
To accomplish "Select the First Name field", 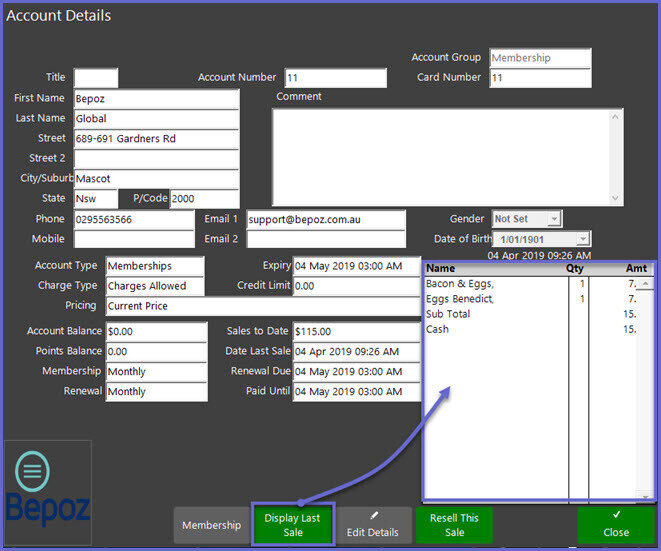I will point(155,99).
